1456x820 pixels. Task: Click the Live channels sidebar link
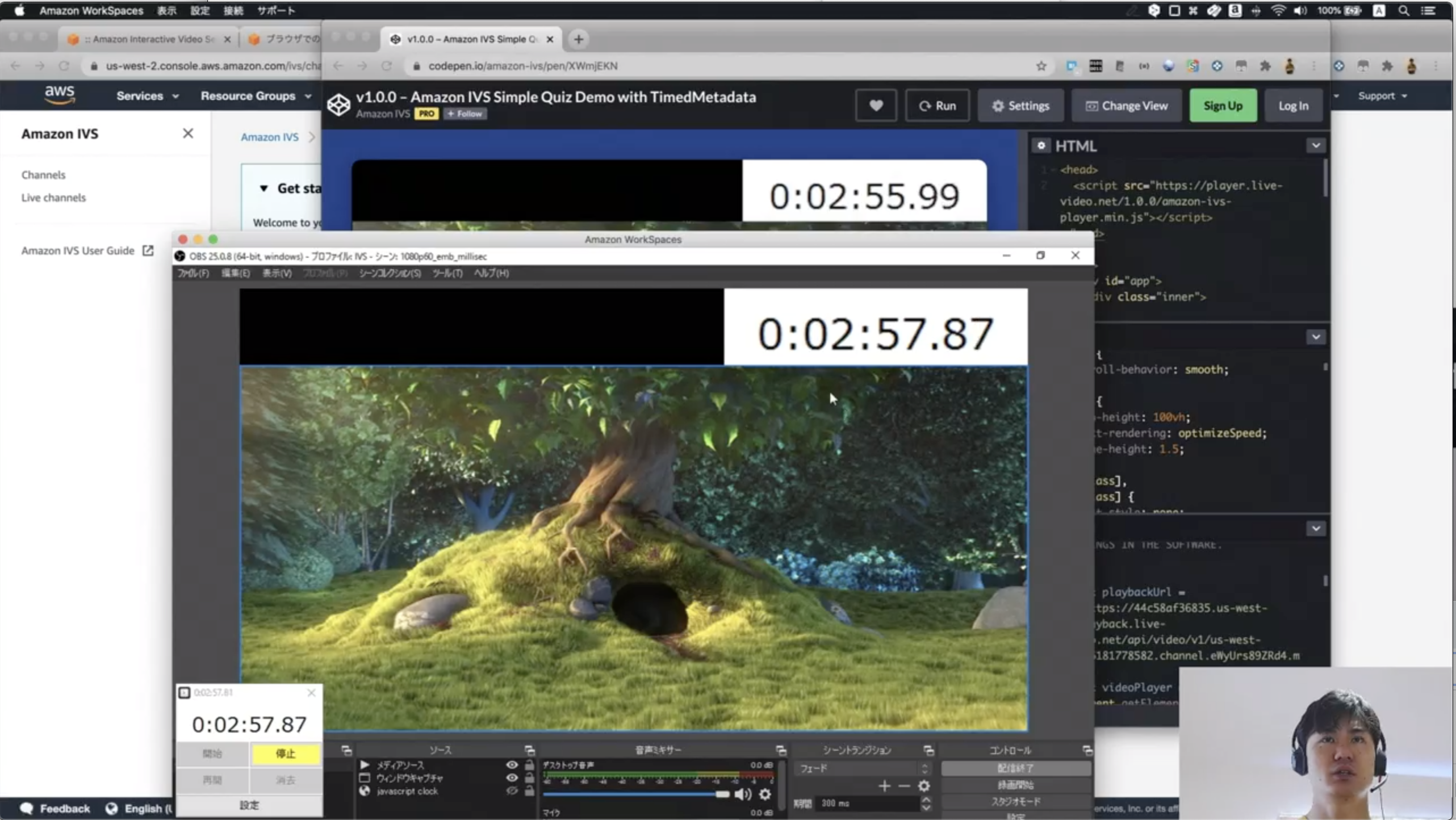tap(53, 198)
